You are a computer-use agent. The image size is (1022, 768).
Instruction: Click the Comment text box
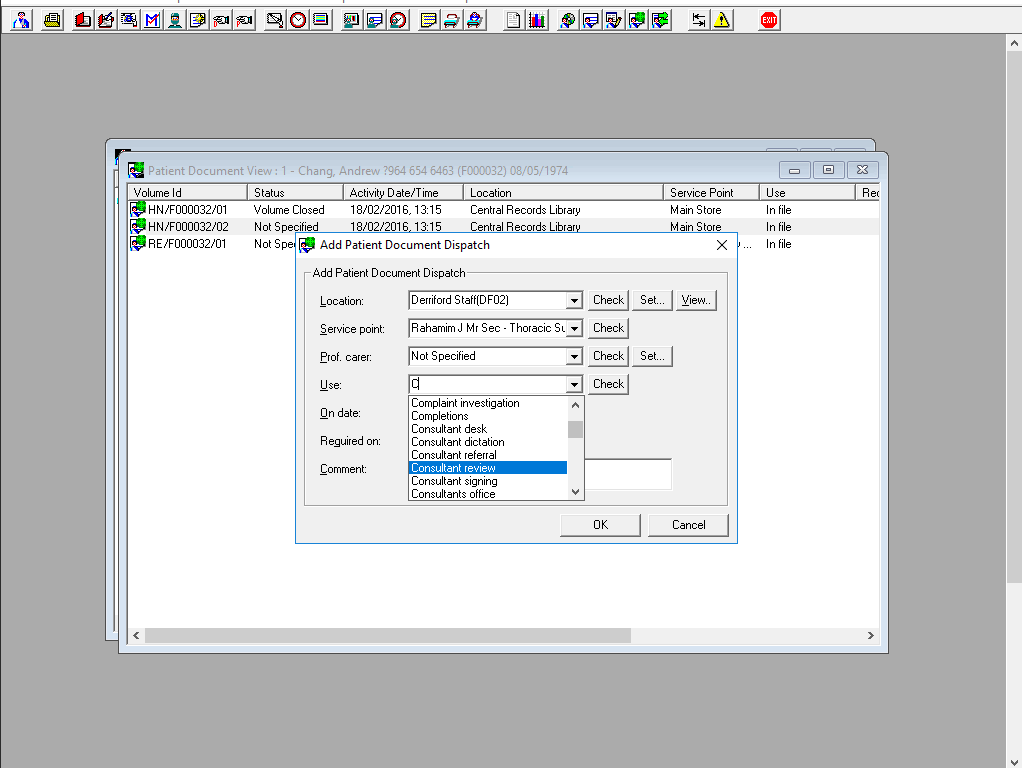628,474
